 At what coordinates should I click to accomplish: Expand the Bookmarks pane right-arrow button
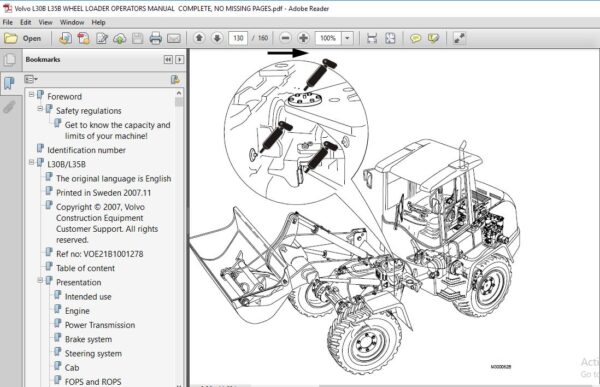[179, 59]
